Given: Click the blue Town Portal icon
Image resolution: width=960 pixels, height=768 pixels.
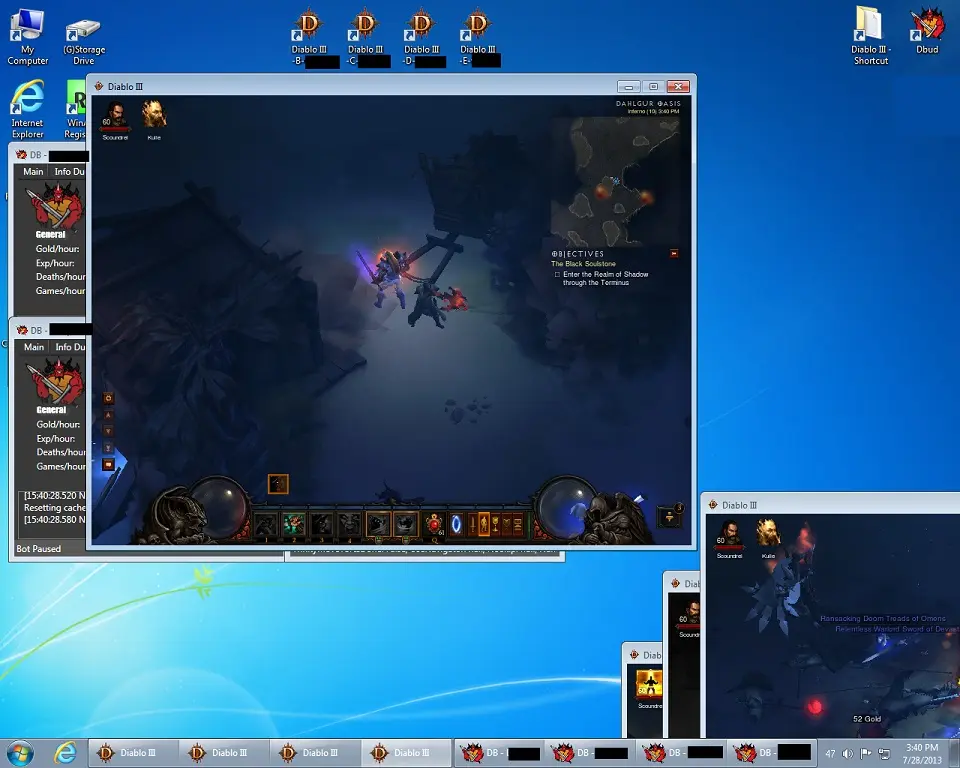Looking at the screenshot, I should coord(456,525).
